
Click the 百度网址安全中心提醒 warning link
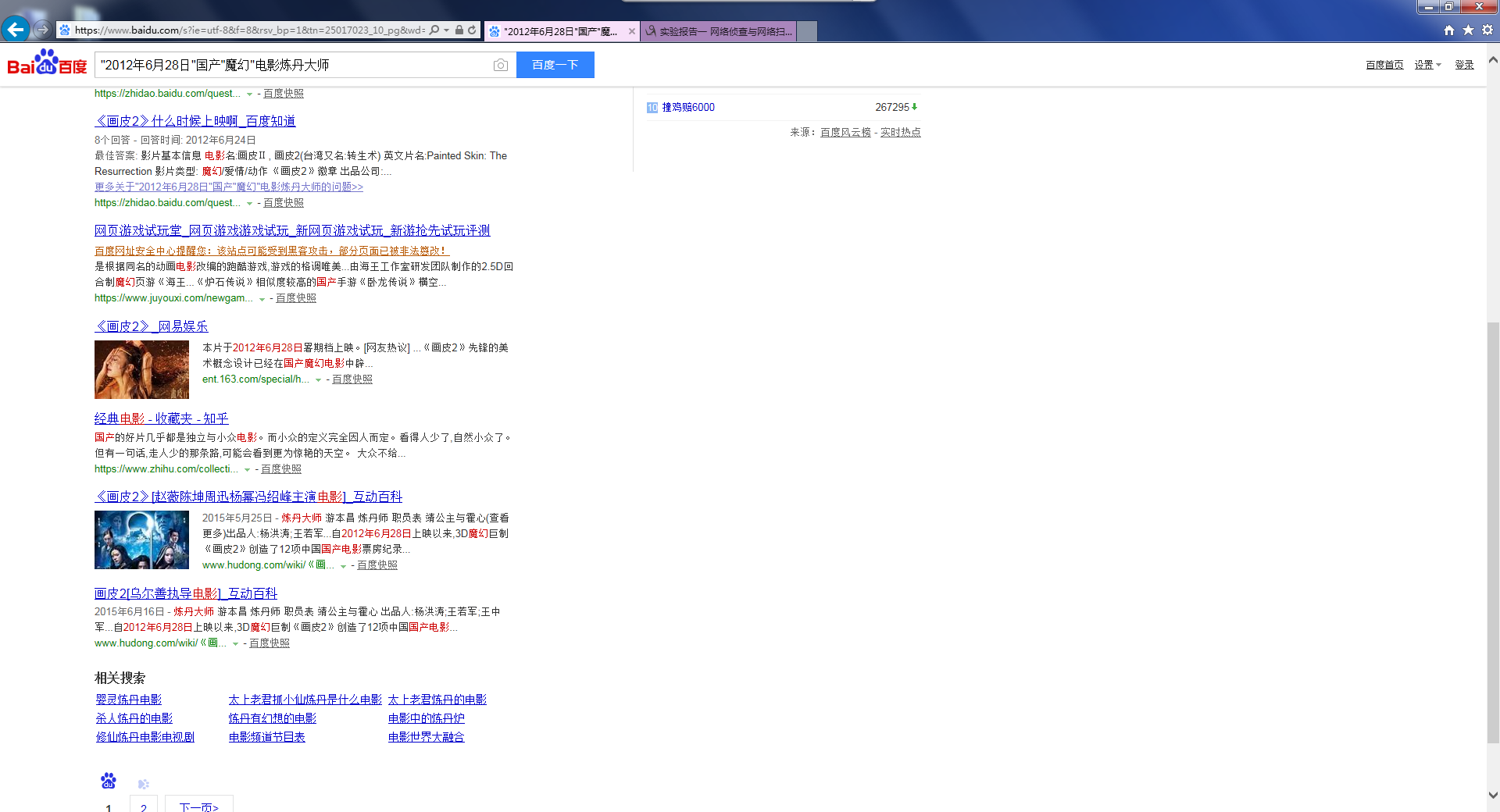tap(272, 251)
